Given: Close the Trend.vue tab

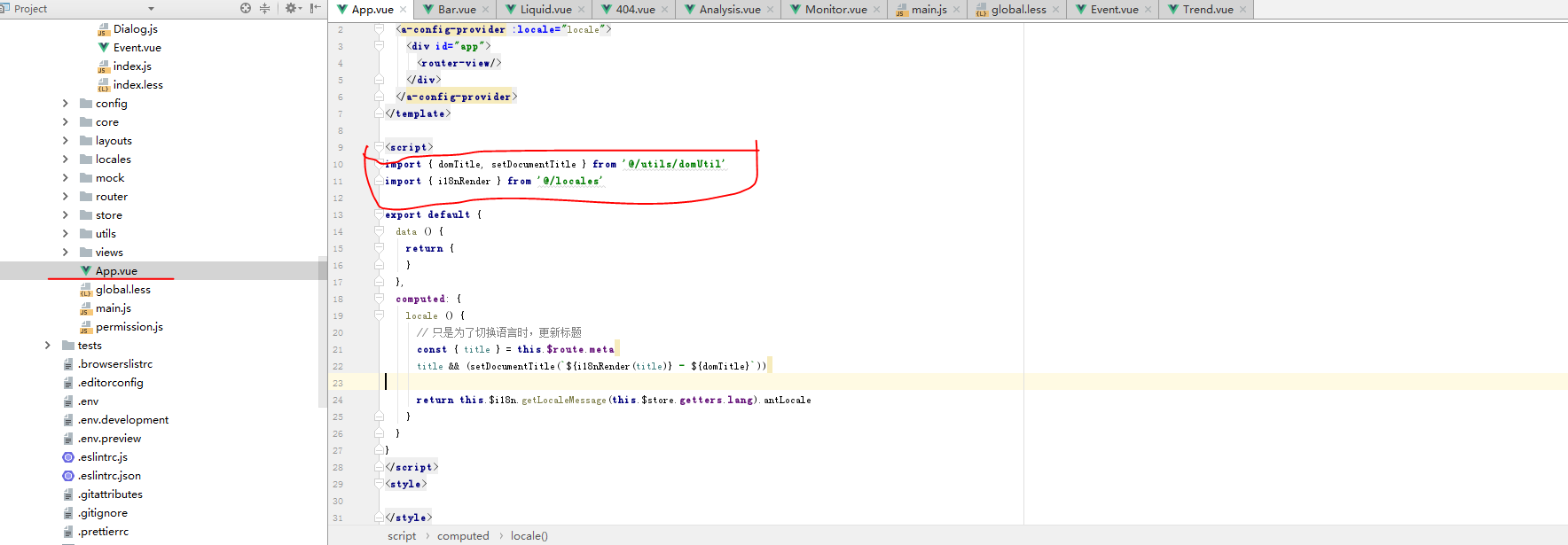Looking at the screenshot, I should 1243,10.
